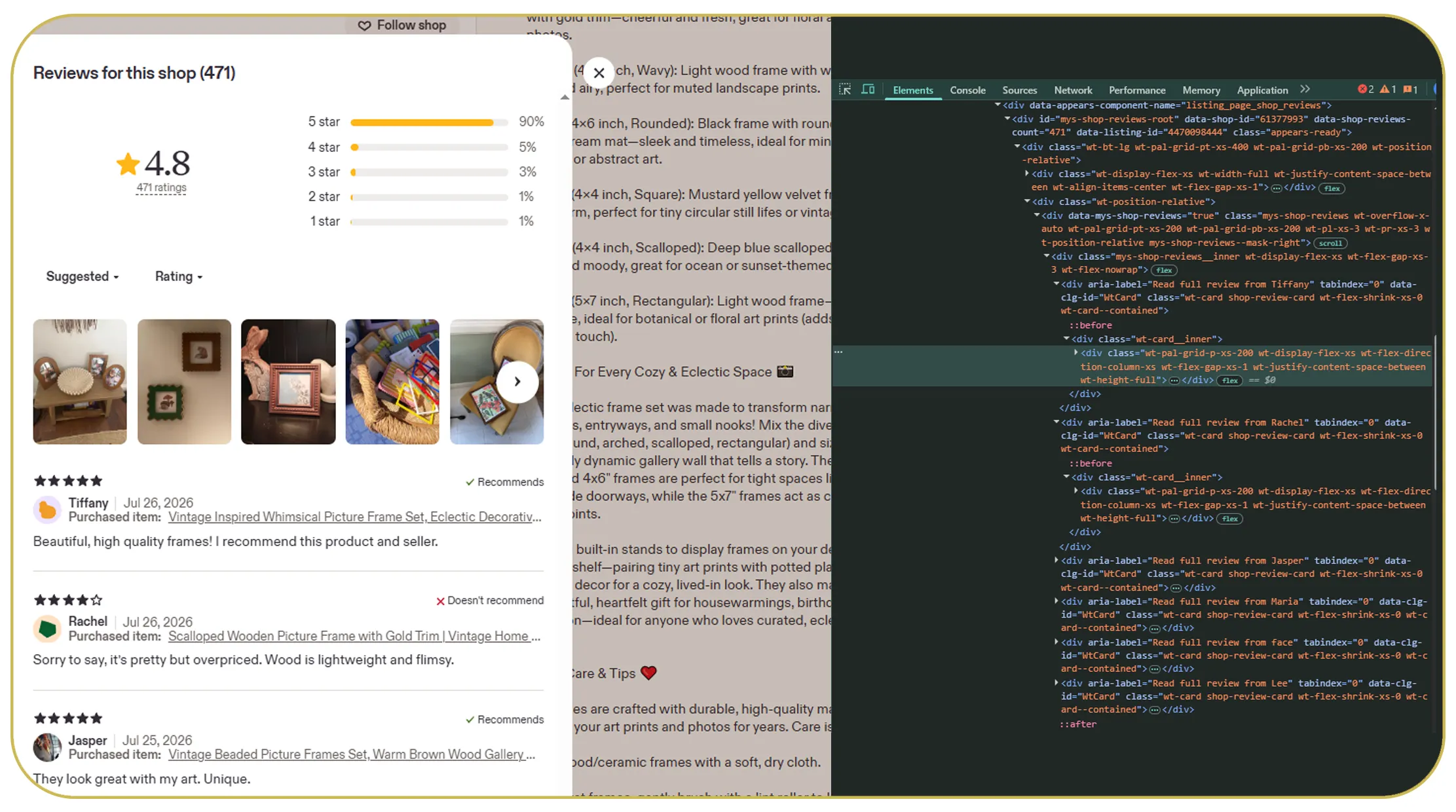Click Jasper's profile photo avatar

[47, 747]
